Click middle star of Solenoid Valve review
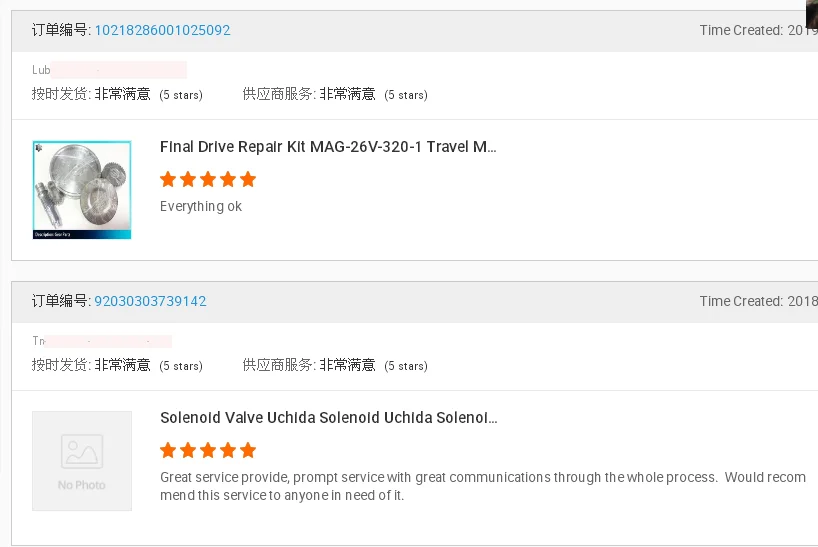The height and width of the screenshot is (547, 818). [208, 450]
